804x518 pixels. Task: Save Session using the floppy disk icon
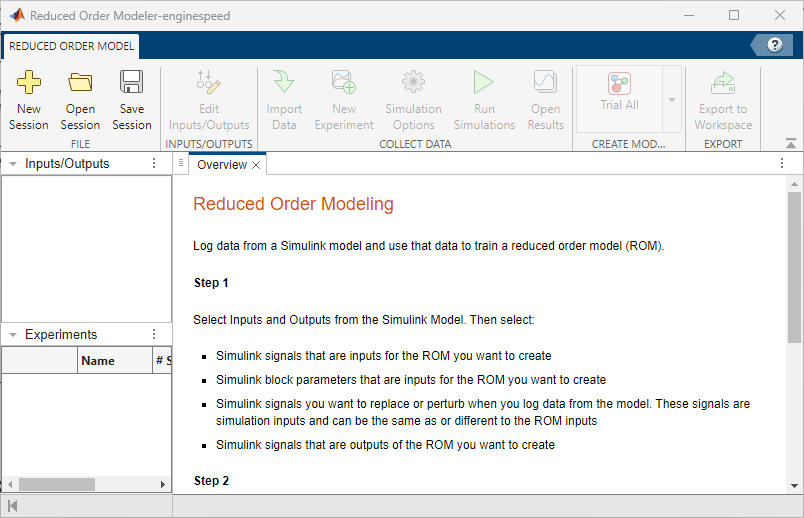tap(132, 82)
